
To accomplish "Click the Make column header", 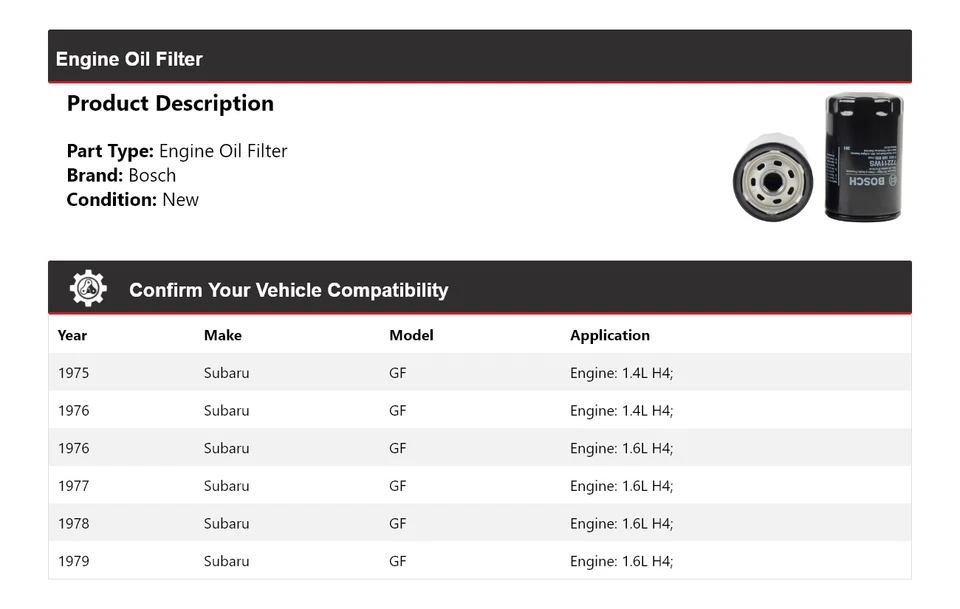I will coord(222,335).
